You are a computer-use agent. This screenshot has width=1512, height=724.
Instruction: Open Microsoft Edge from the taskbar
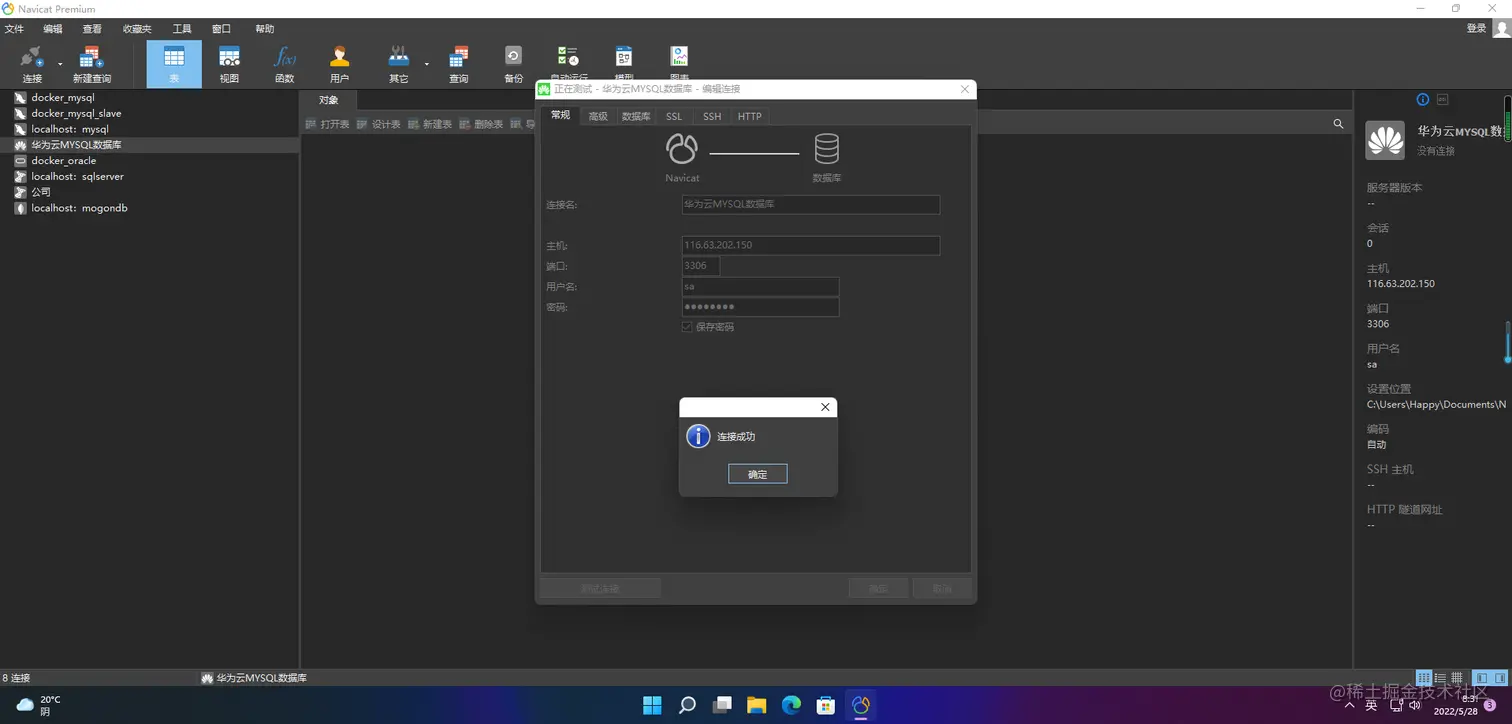[x=791, y=705]
